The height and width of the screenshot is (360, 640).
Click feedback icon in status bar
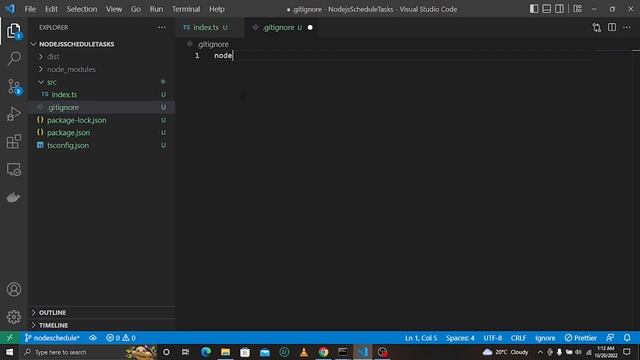610,338
